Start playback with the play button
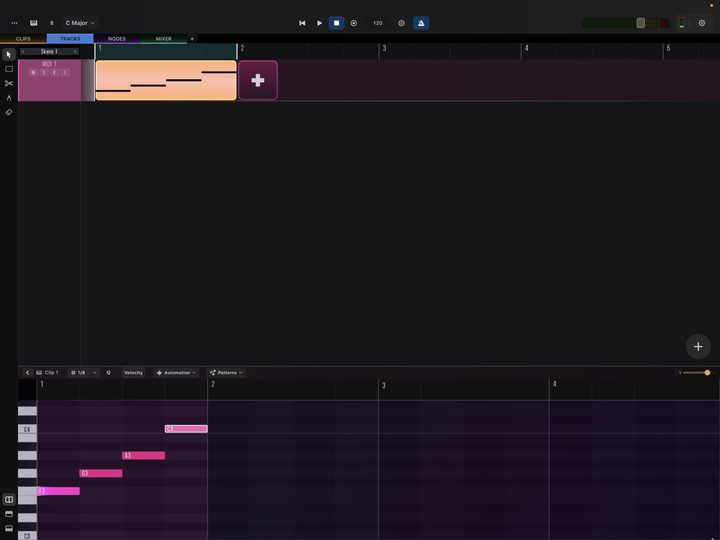The width and height of the screenshot is (720, 540). coord(319,23)
